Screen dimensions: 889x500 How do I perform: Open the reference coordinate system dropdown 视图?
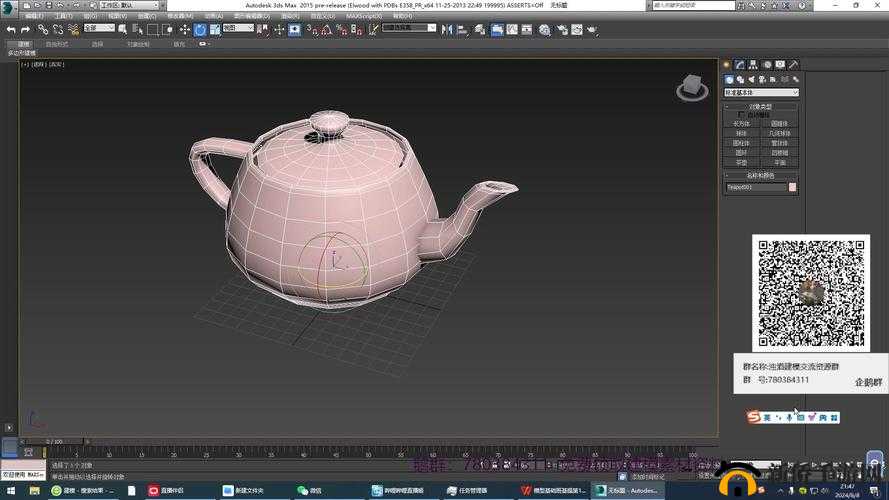tap(238, 28)
